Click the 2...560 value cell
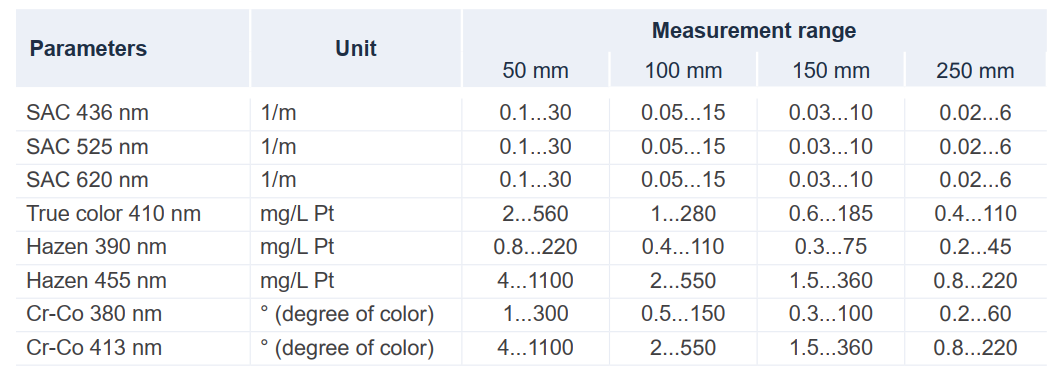 (535, 214)
